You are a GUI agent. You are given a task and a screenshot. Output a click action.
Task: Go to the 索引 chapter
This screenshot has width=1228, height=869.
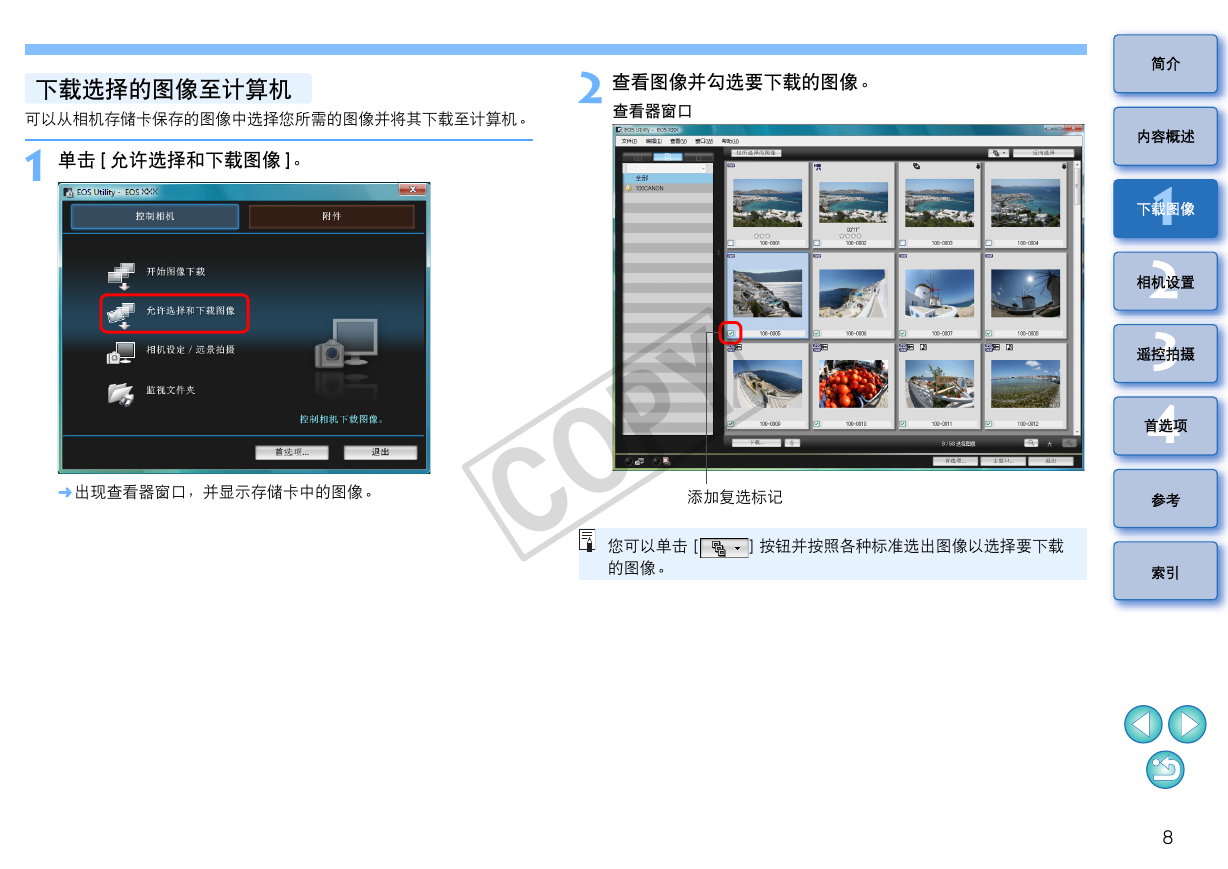click(x=1165, y=572)
